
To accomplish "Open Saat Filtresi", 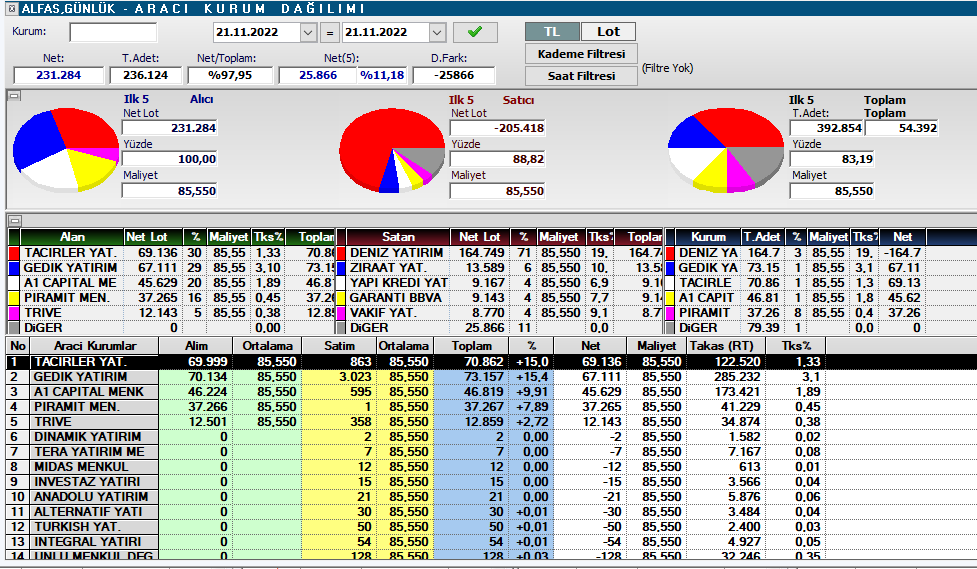I will (x=581, y=75).
